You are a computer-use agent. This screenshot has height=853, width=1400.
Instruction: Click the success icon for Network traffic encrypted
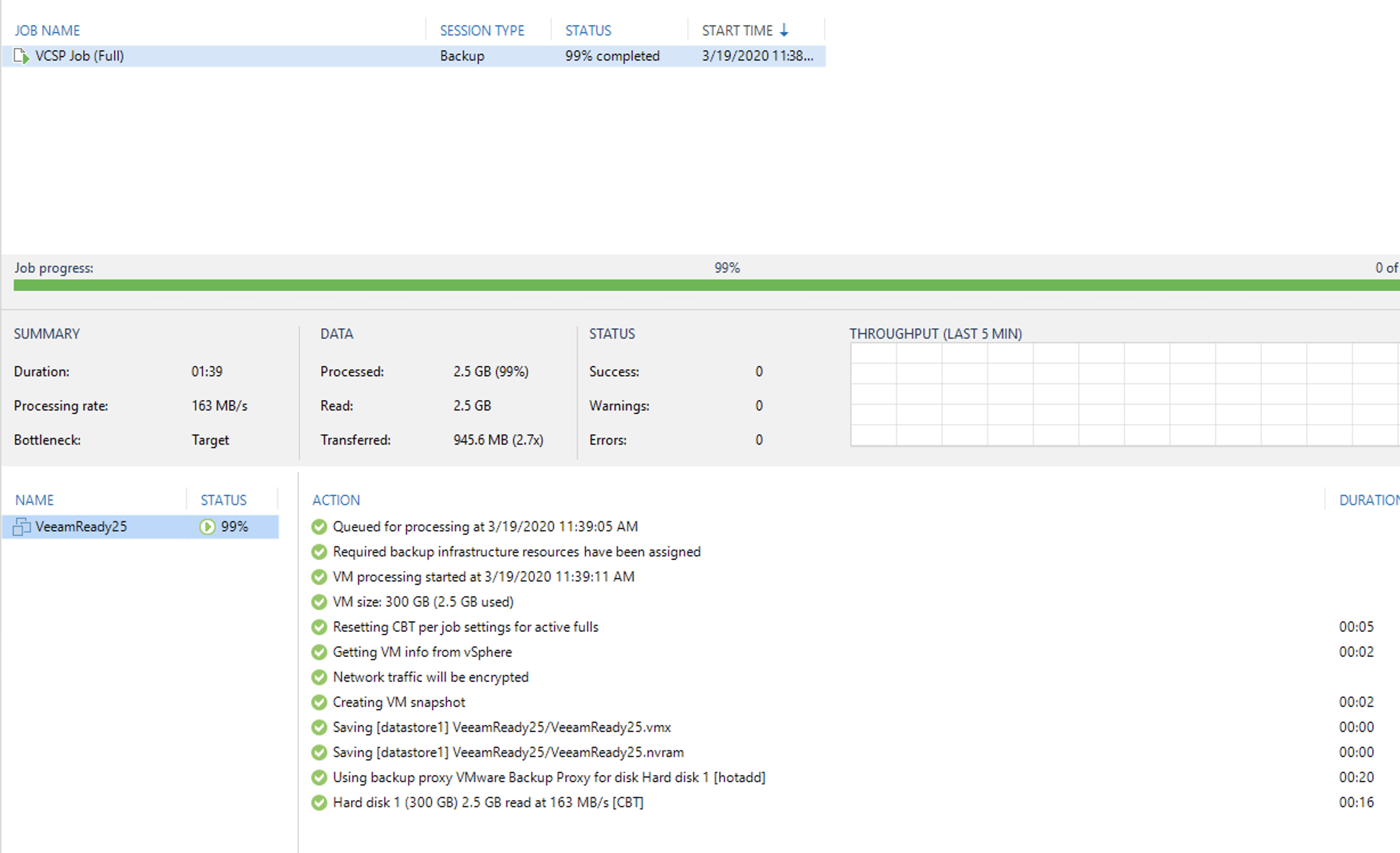tap(319, 677)
